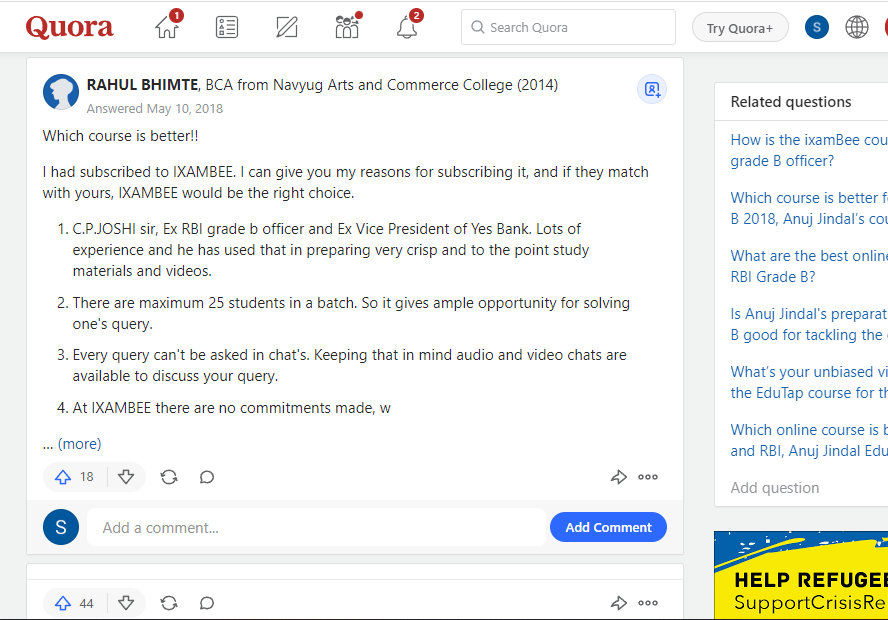The image size is (888, 620).
Task: Open related question 'What's your unbiased'
Action: click(x=809, y=382)
